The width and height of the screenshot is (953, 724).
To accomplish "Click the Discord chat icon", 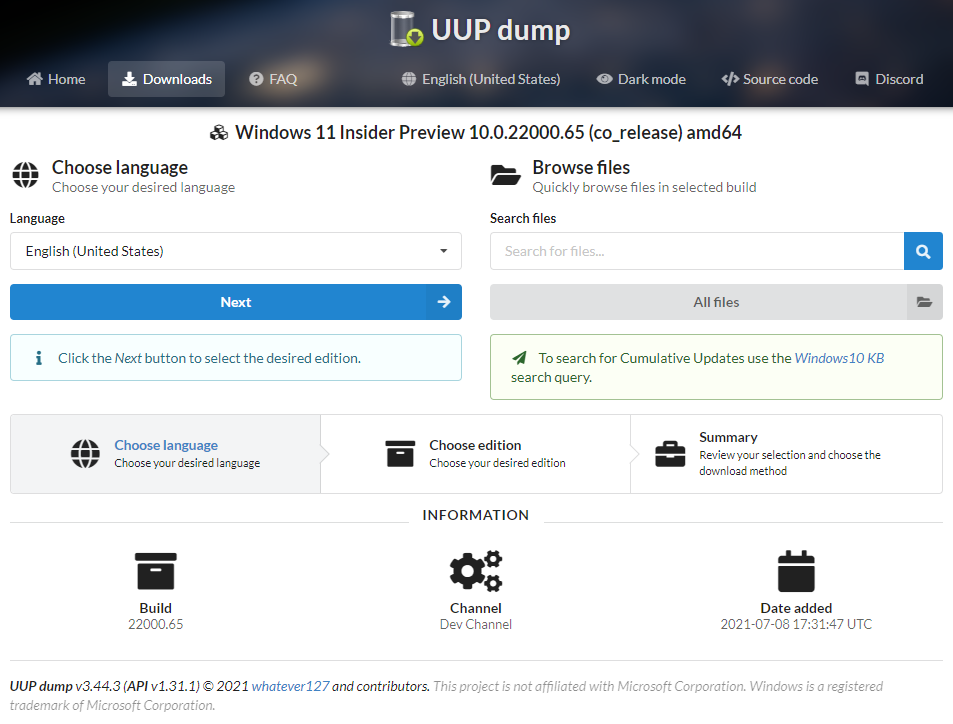I will pos(862,79).
